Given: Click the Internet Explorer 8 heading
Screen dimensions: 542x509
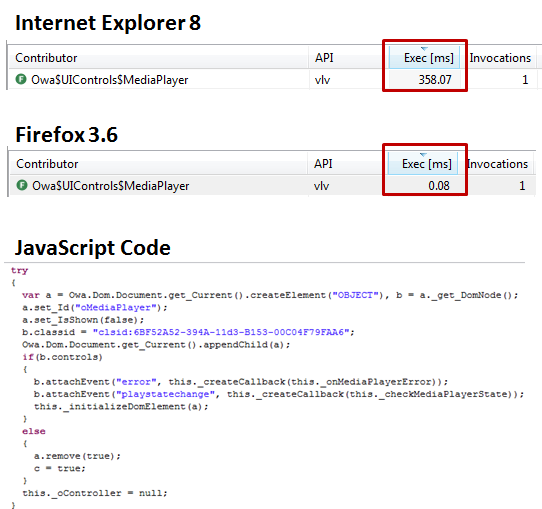Looking at the screenshot, I should pyautogui.click(x=108, y=23).
